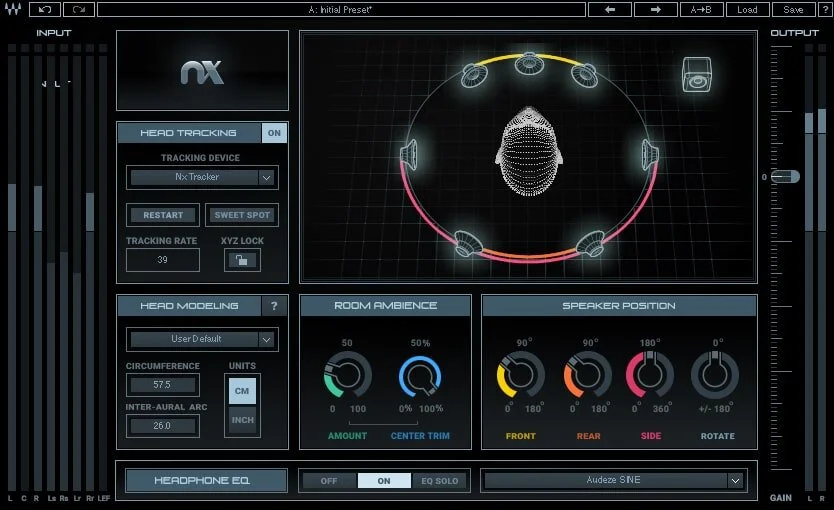Screen dimensions: 834x510
Task: Click the Nx logo panel
Action: (202, 71)
